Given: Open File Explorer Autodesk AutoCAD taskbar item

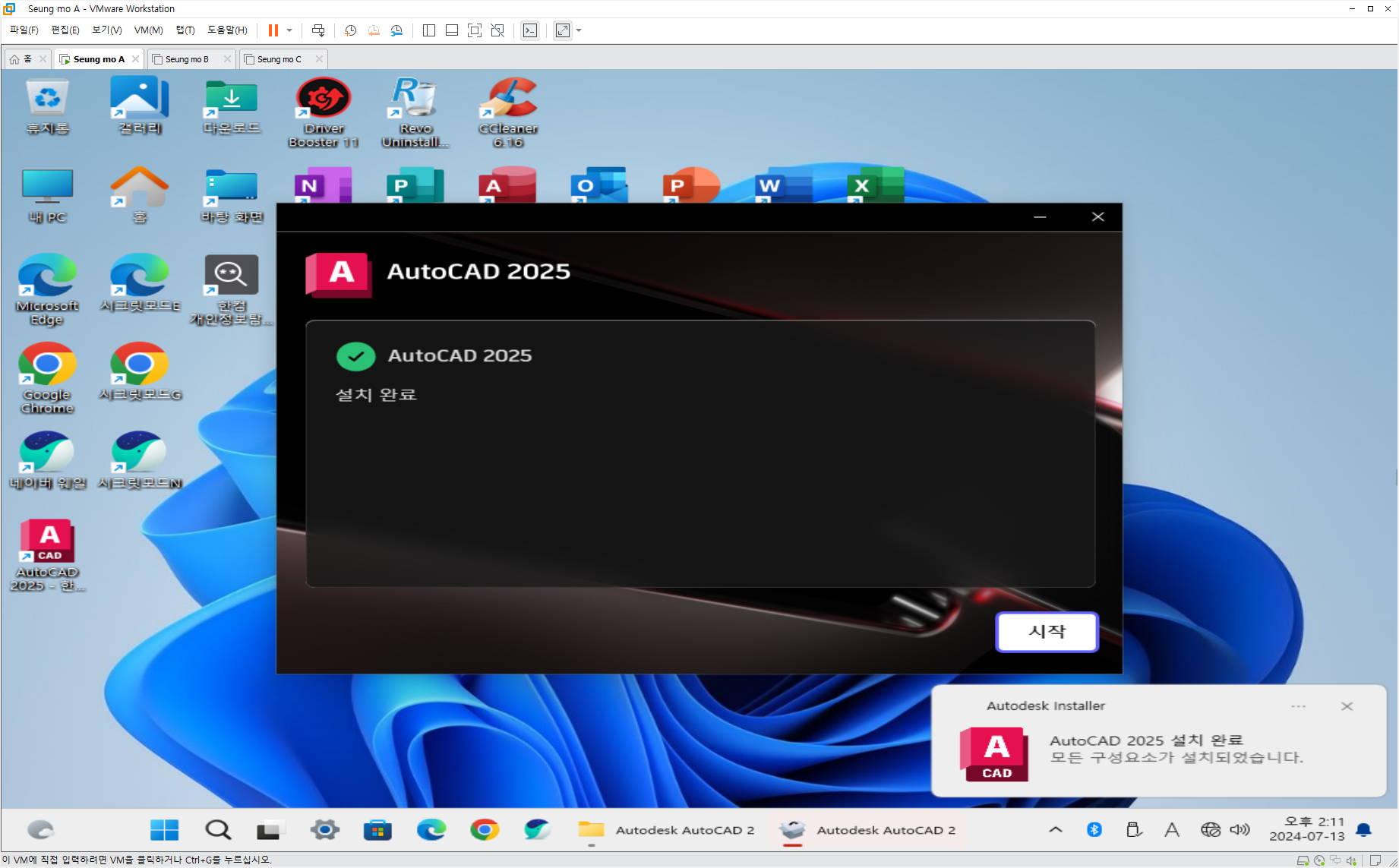Looking at the screenshot, I should click(x=666, y=830).
